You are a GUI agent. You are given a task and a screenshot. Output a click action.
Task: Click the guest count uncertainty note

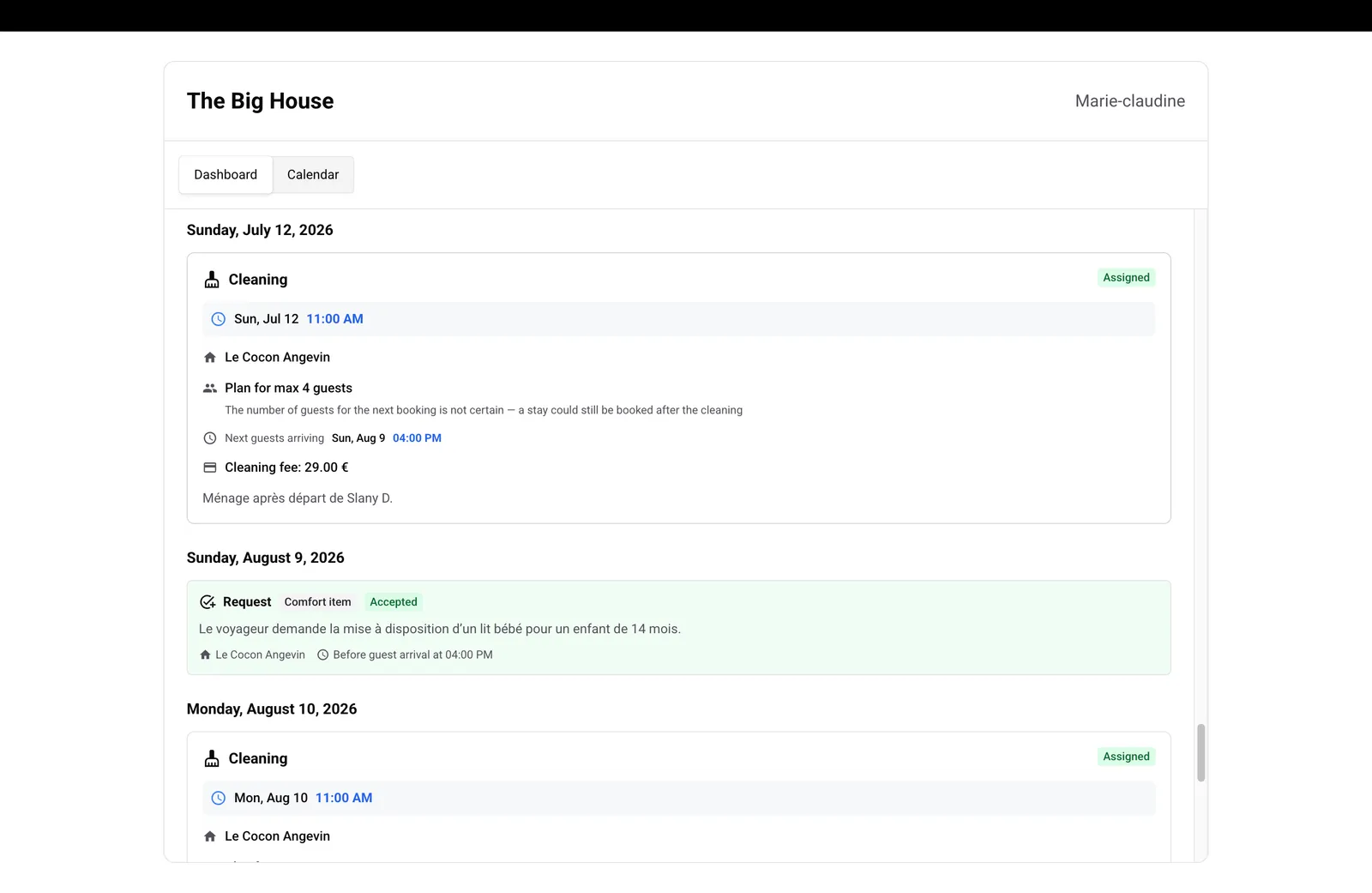(x=484, y=410)
